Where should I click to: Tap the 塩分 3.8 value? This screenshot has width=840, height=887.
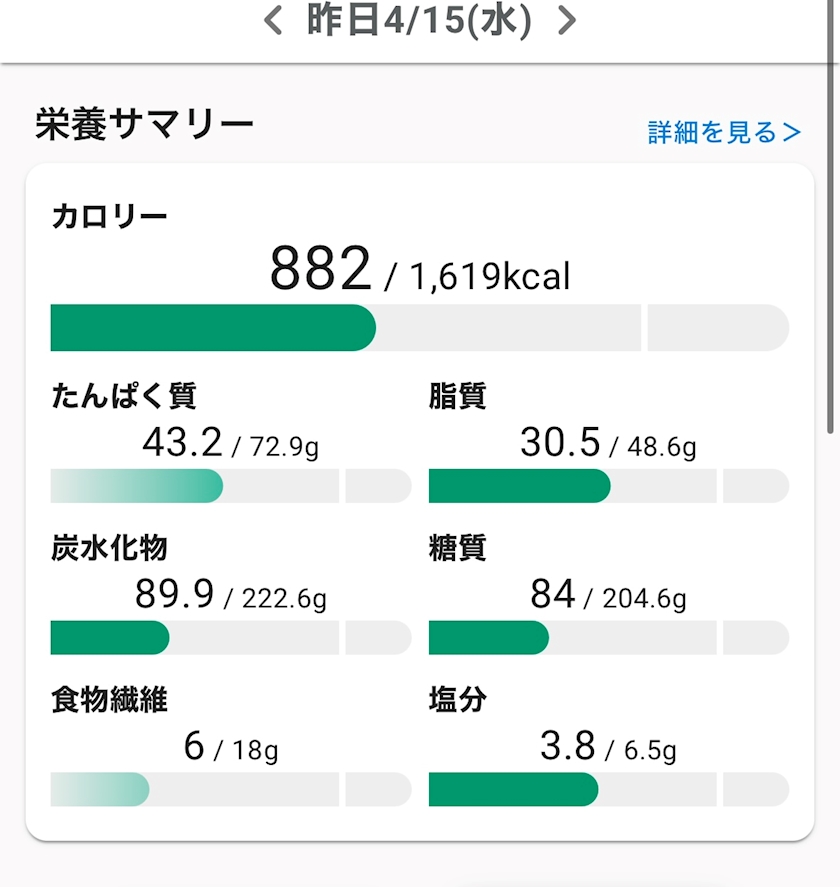coord(568,747)
